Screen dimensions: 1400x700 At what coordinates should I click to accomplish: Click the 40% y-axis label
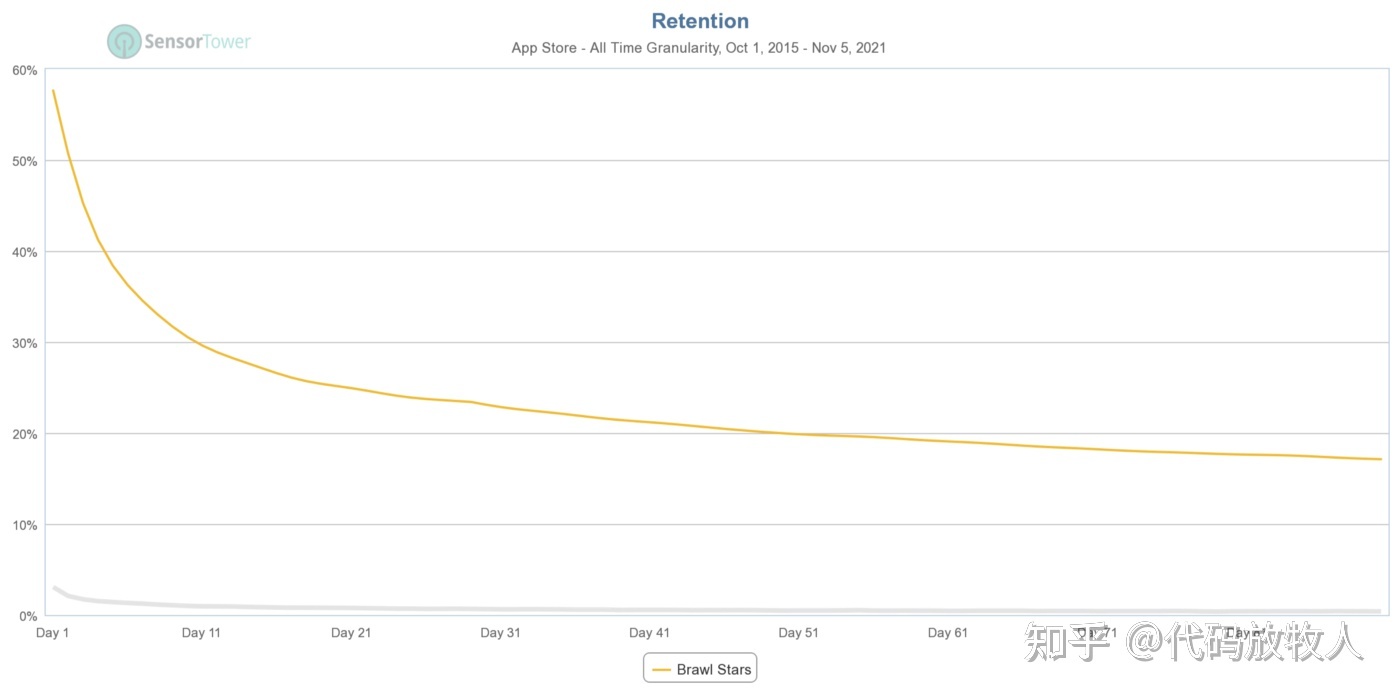(25, 252)
